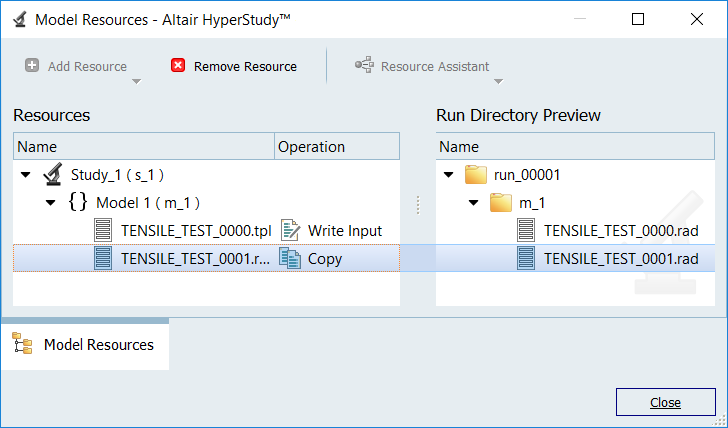Click the run_00001 folder icon
The image size is (728, 428).
[476, 175]
